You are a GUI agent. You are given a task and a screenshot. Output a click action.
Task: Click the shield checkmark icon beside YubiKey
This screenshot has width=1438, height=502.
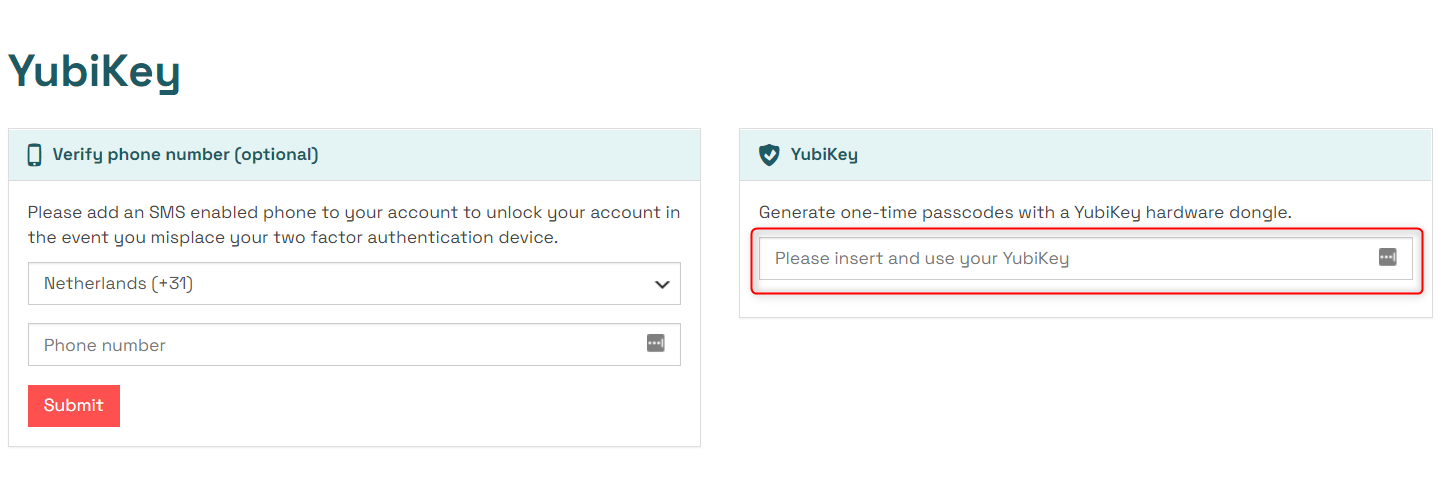(x=768, y=155)
